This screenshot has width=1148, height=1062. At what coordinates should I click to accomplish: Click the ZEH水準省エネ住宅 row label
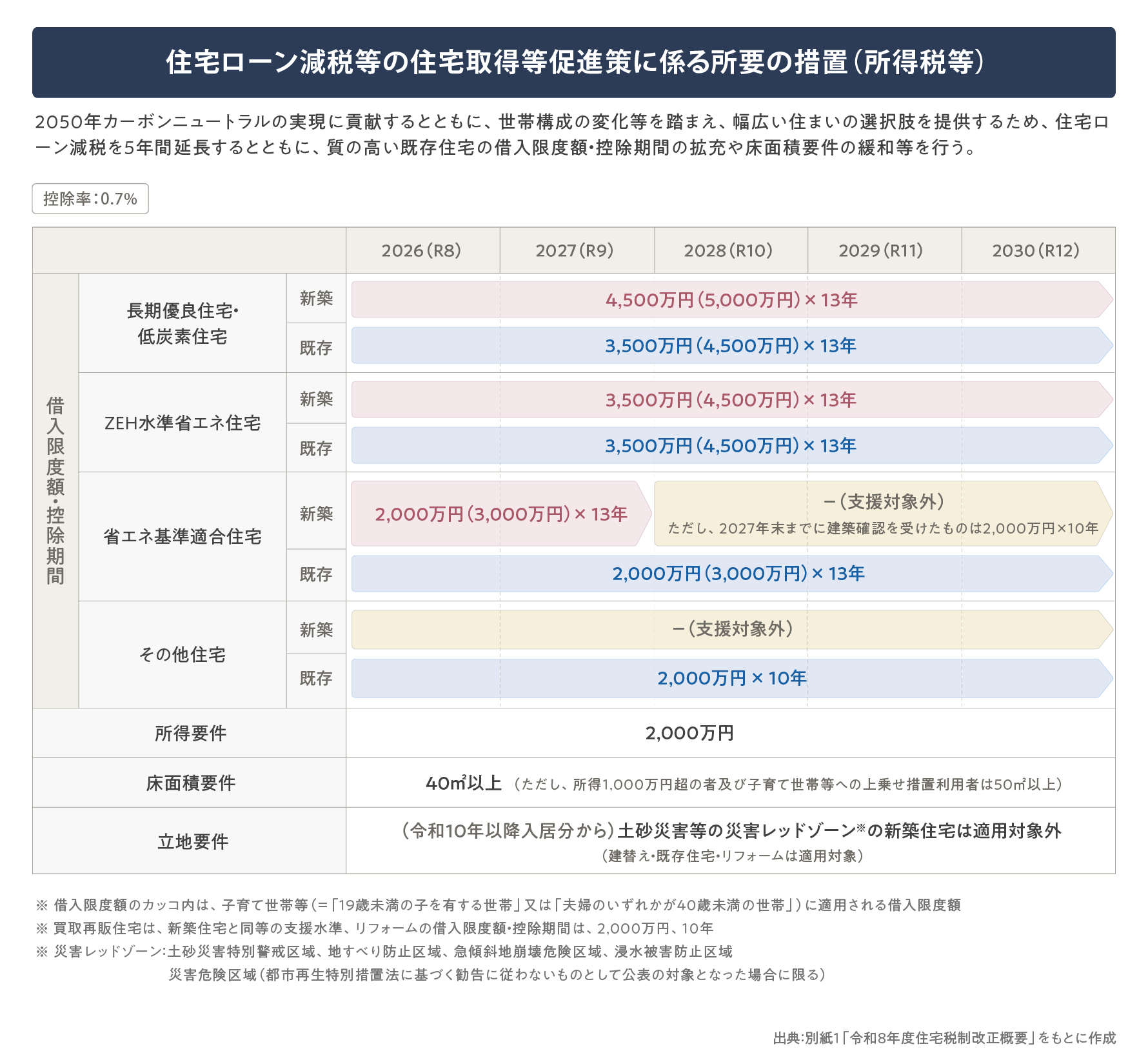pyautogui.click(x=183, y=423)
